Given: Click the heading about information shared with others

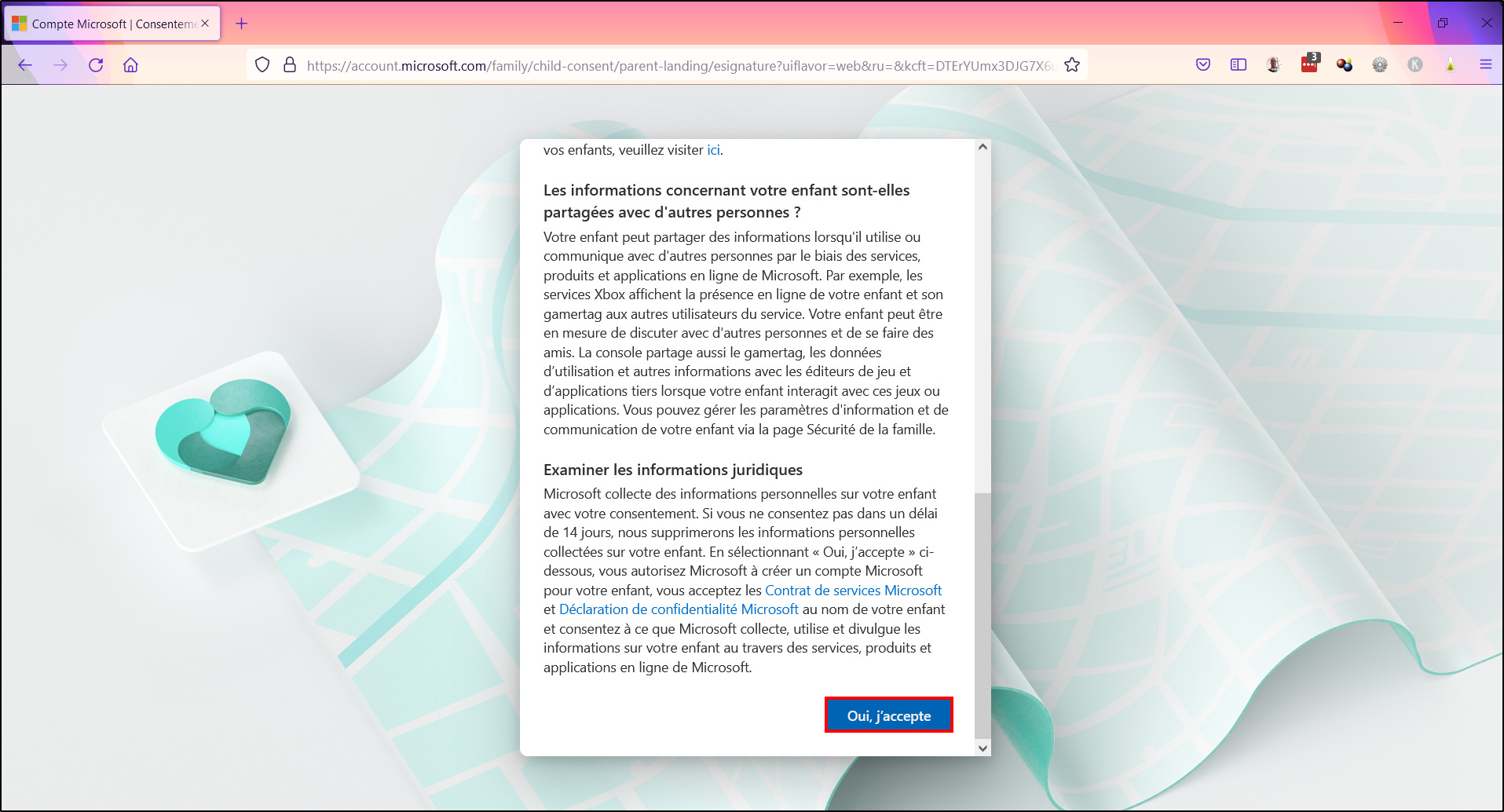Looking at the screenshot, I should (726, 201).
